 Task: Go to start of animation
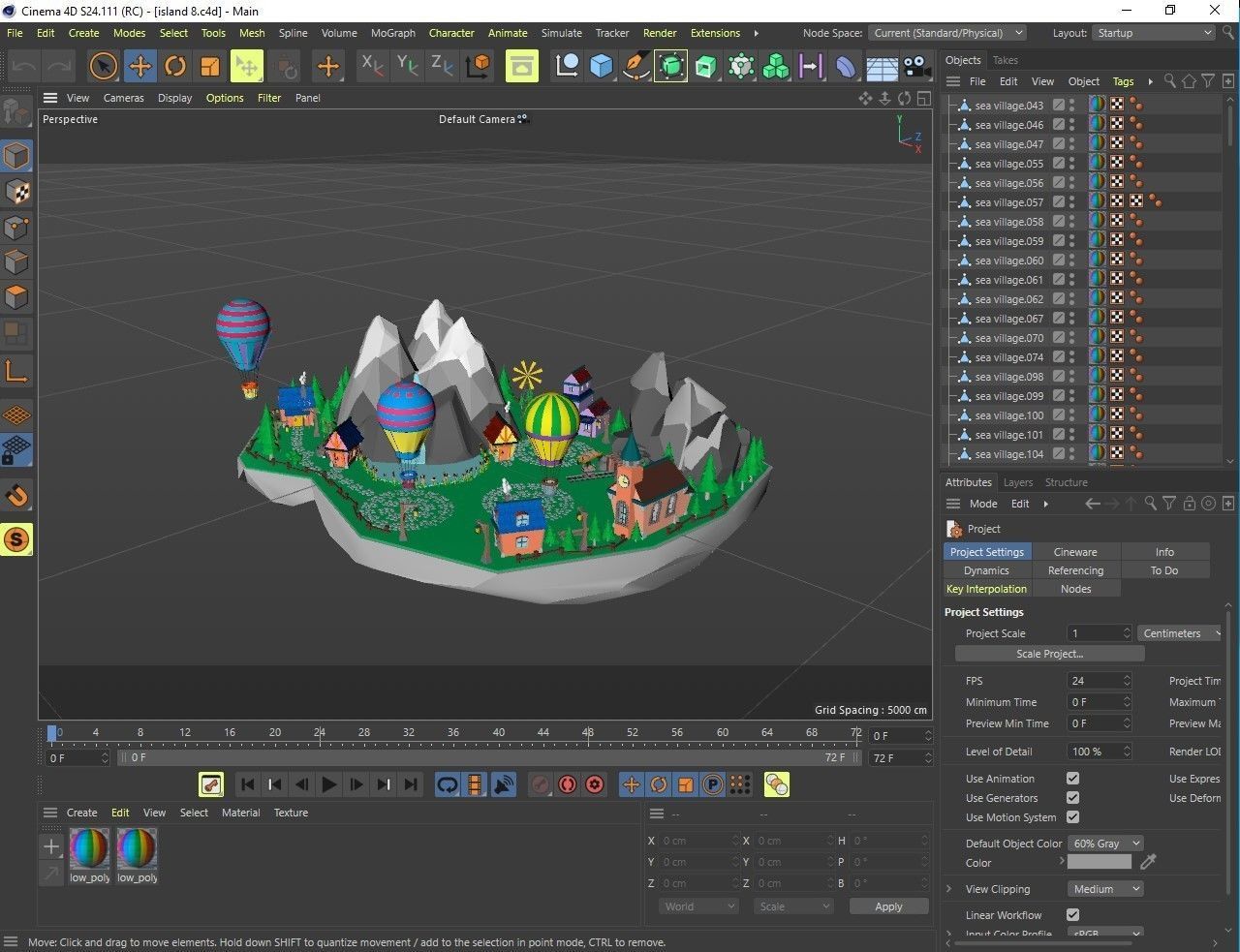click(247, 784)
